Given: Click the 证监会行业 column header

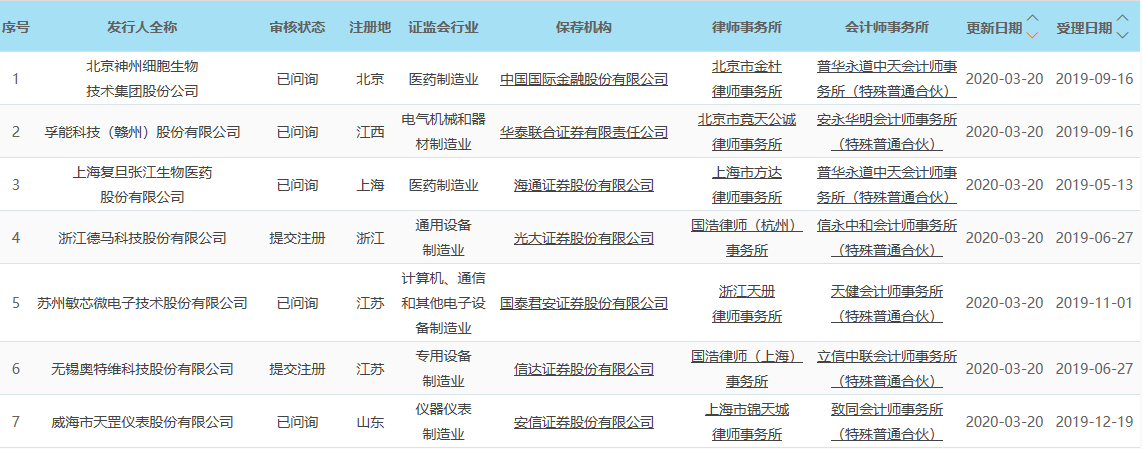Looking at the screenshot, I should (444, 28).
